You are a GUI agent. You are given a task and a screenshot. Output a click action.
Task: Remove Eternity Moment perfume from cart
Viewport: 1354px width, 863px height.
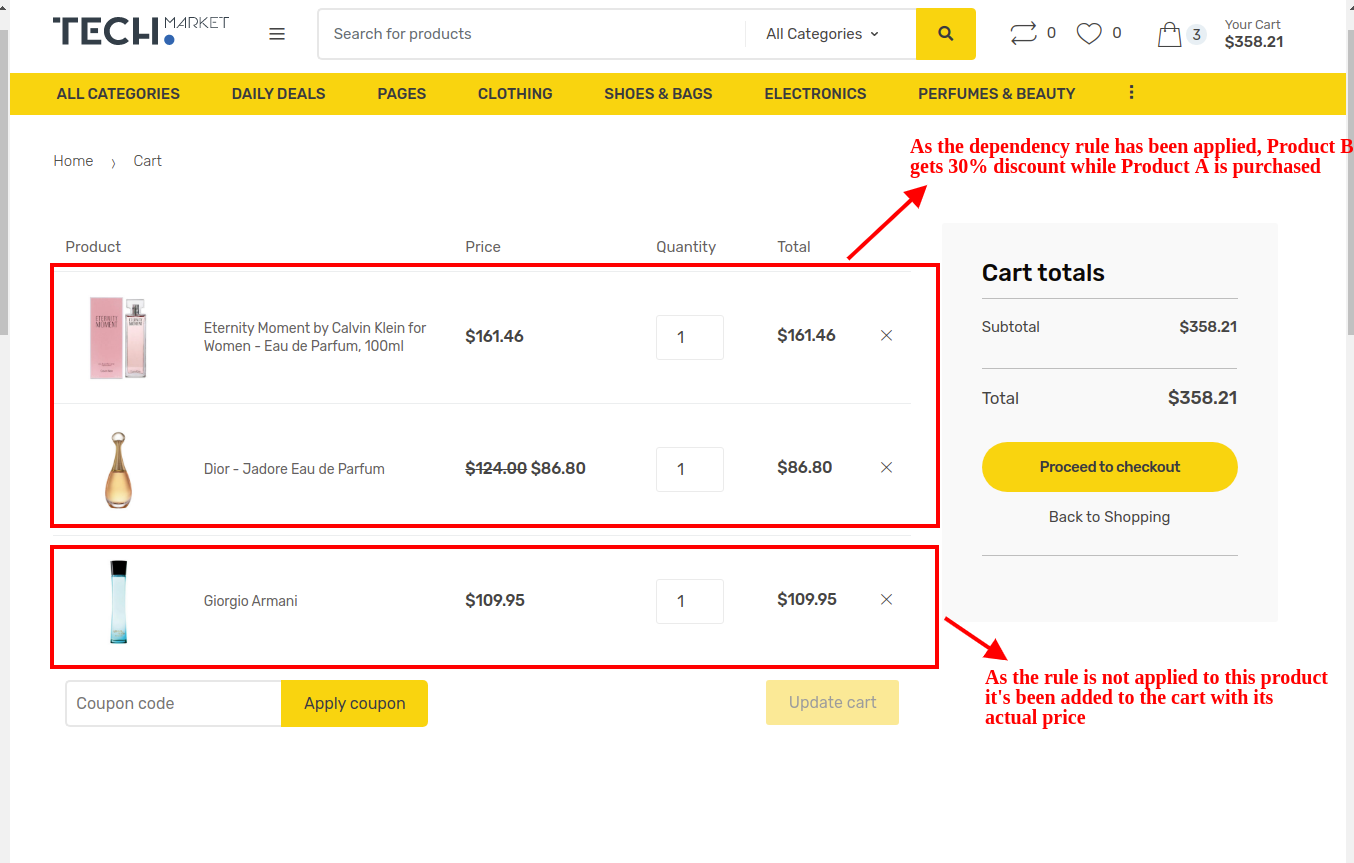[x=886, y=336]
